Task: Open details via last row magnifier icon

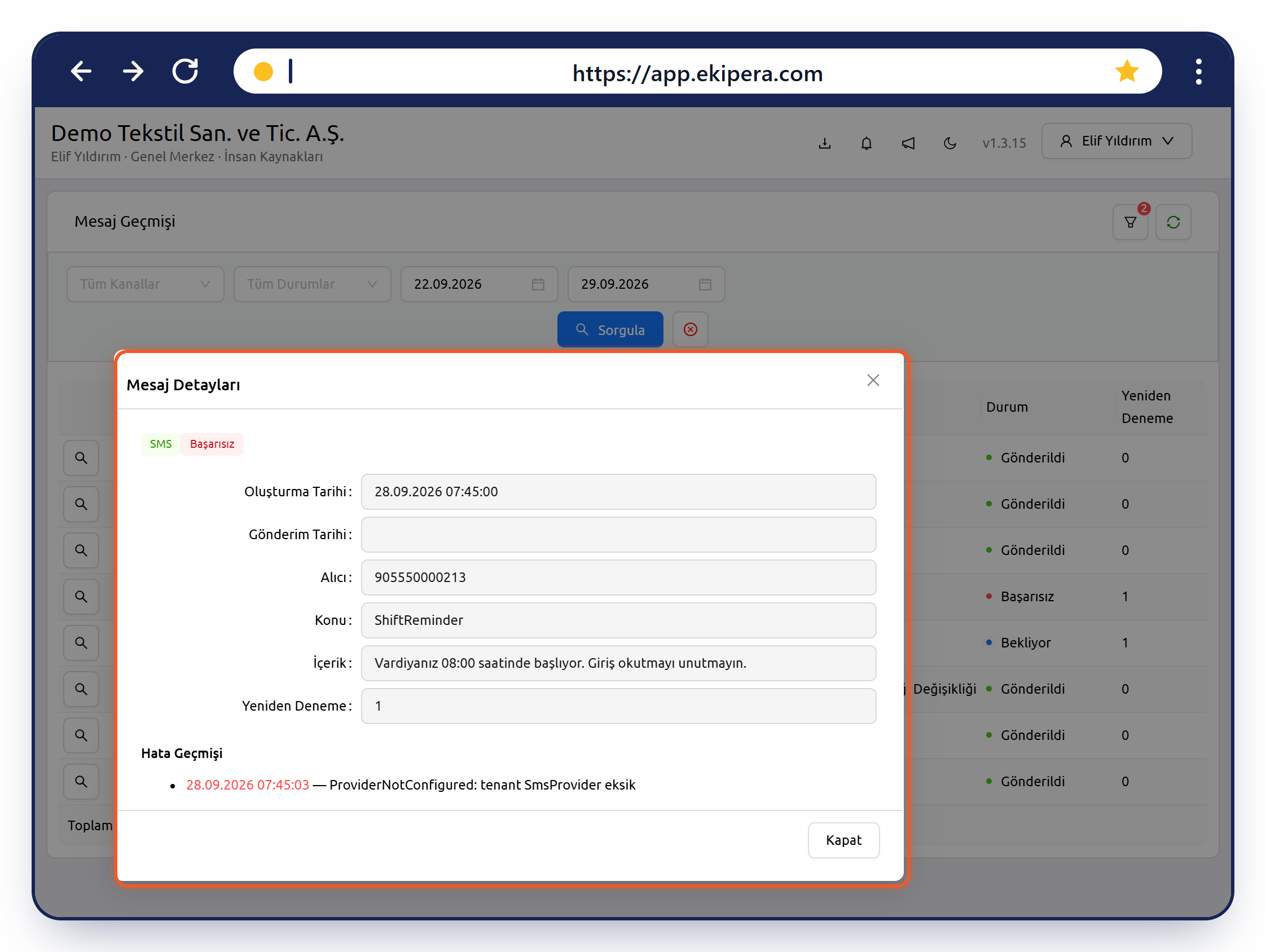Action: (81, 781)
